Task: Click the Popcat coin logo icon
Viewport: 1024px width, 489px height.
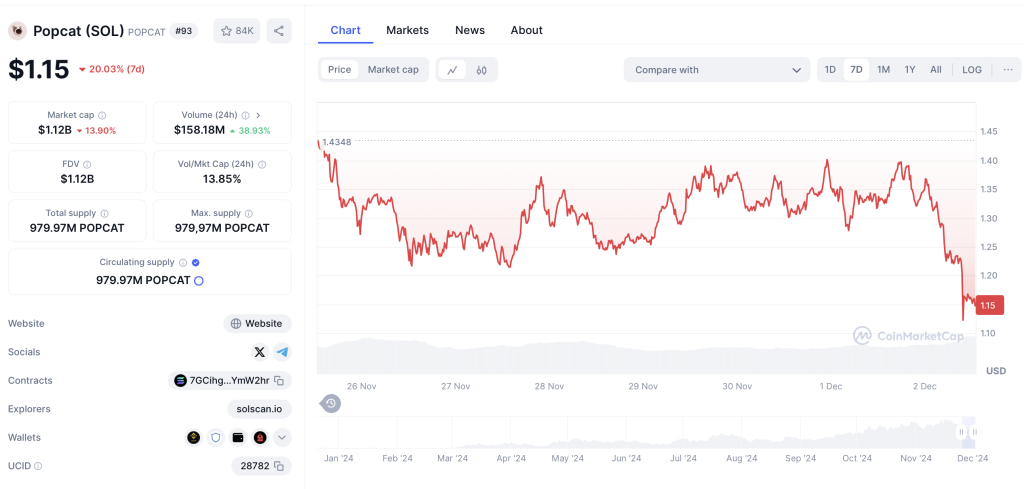Action: 18,31
